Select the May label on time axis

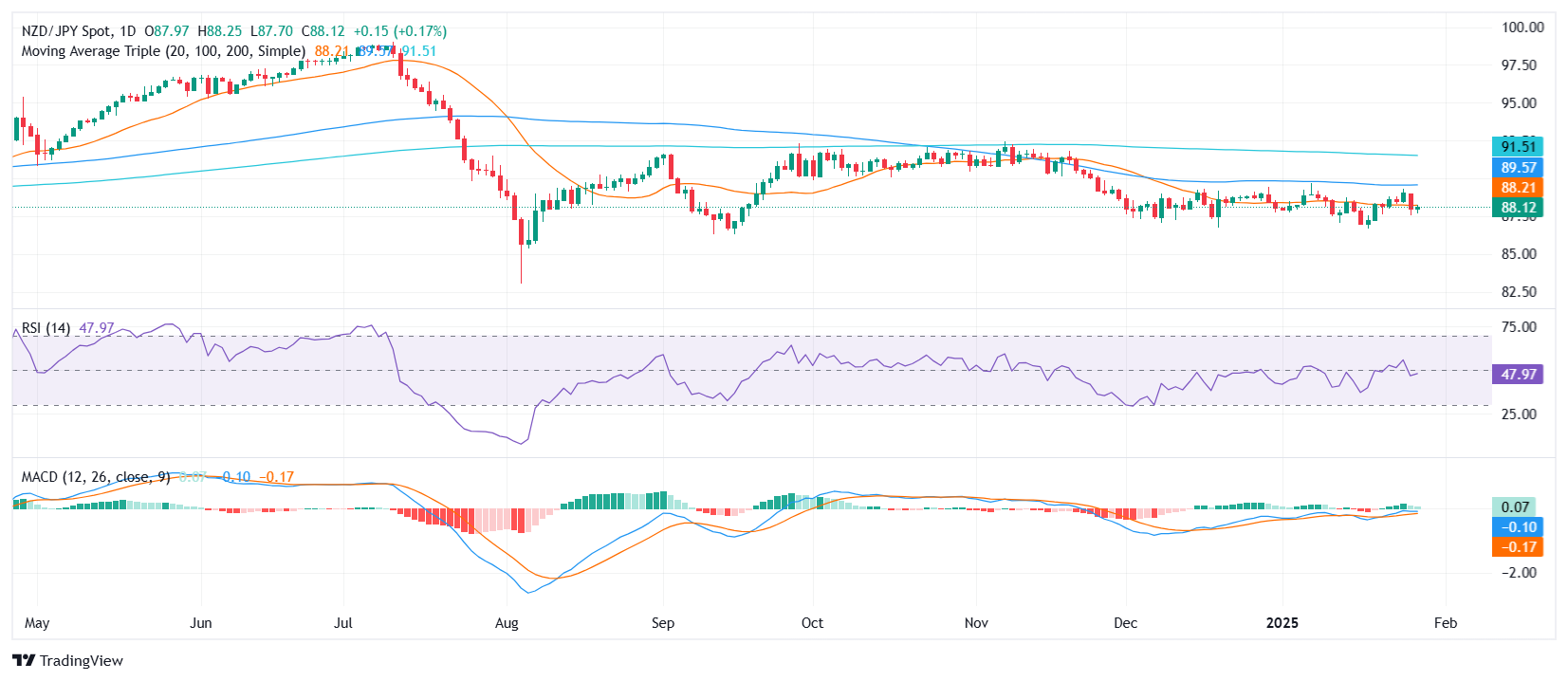(x=37, y=623)
